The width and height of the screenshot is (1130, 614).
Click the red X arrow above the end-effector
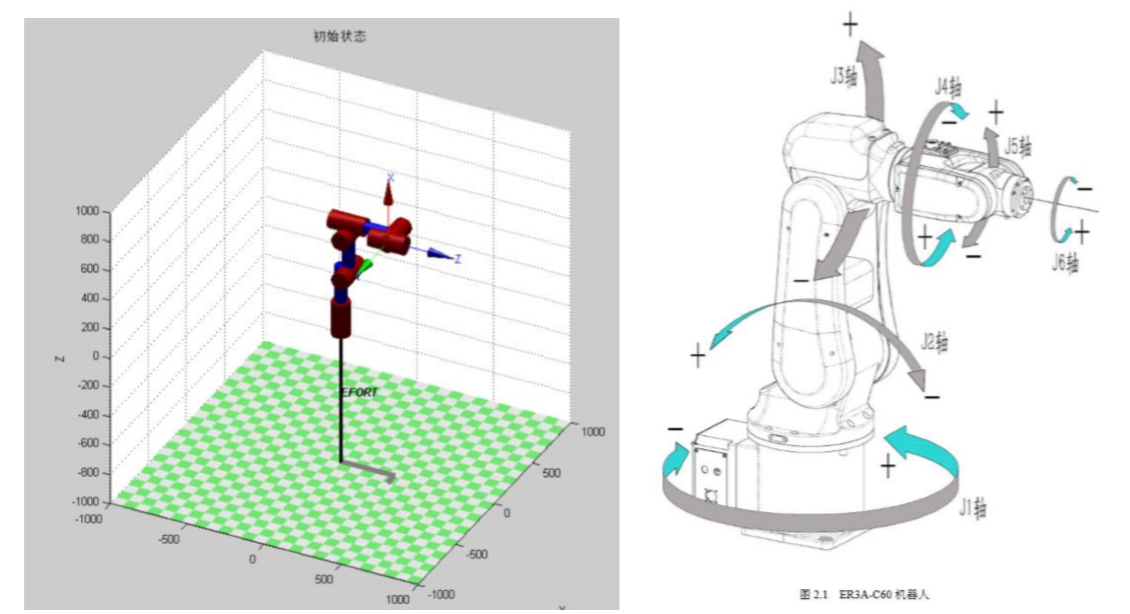388,193
